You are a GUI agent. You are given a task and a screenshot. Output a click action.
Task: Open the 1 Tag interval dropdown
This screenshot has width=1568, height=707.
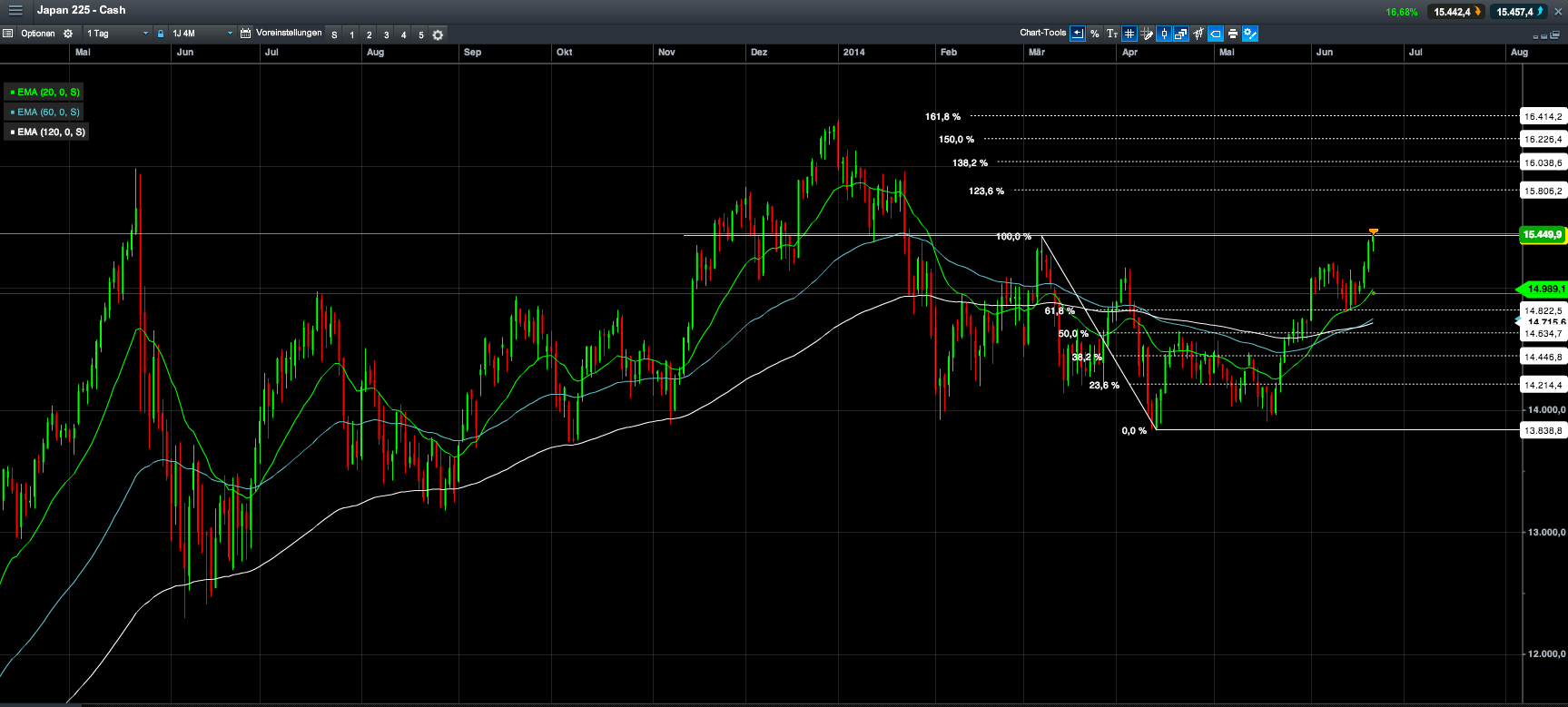tap(117, 34)
